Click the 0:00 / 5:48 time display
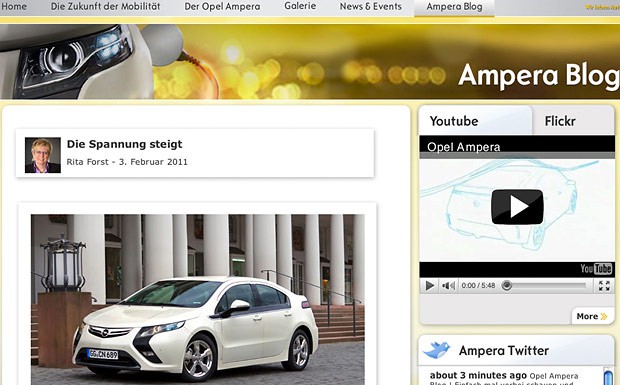The width and height of the screenshot is (620, 385). (478, 285)
